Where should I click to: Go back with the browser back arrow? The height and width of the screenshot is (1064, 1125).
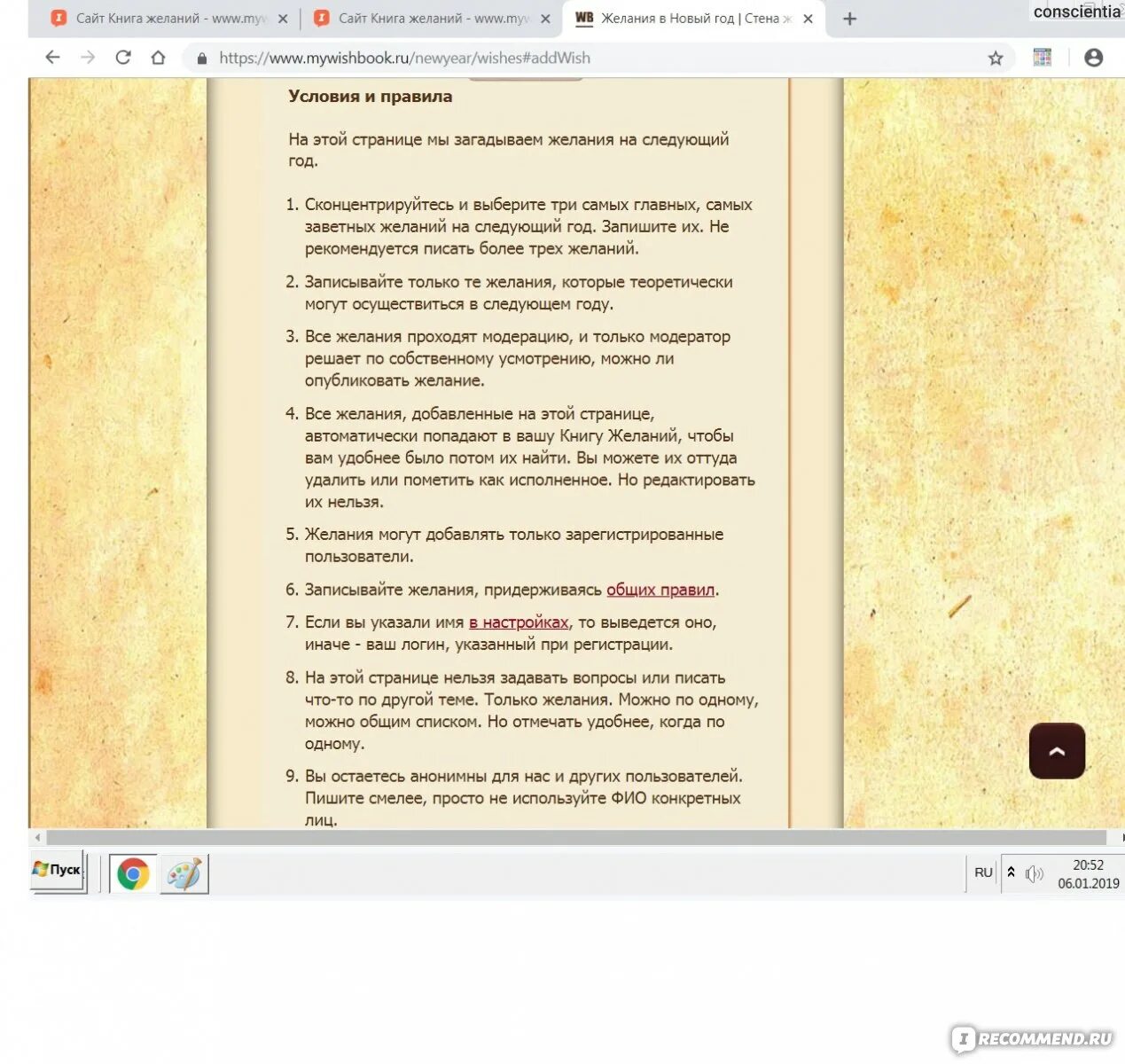pos(52,58)
